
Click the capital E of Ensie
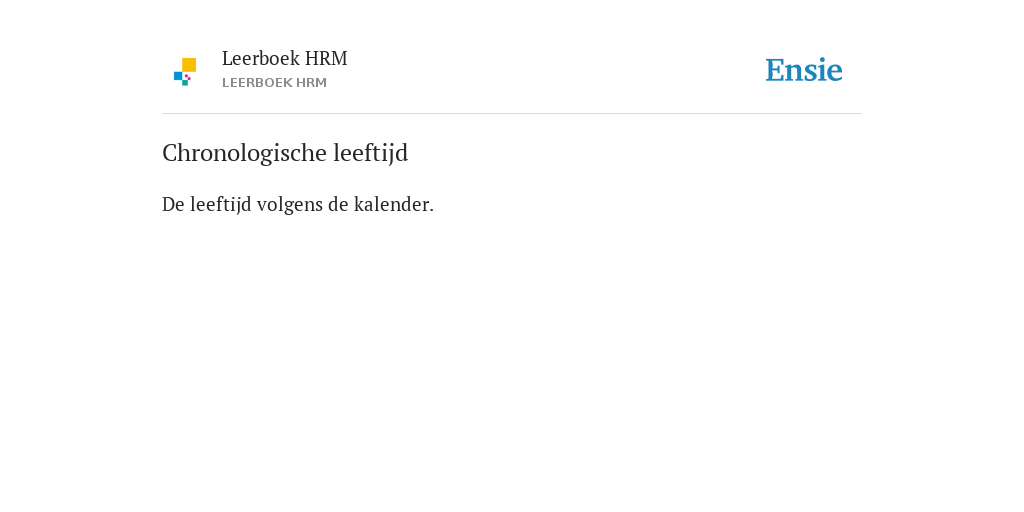(775, 71)
